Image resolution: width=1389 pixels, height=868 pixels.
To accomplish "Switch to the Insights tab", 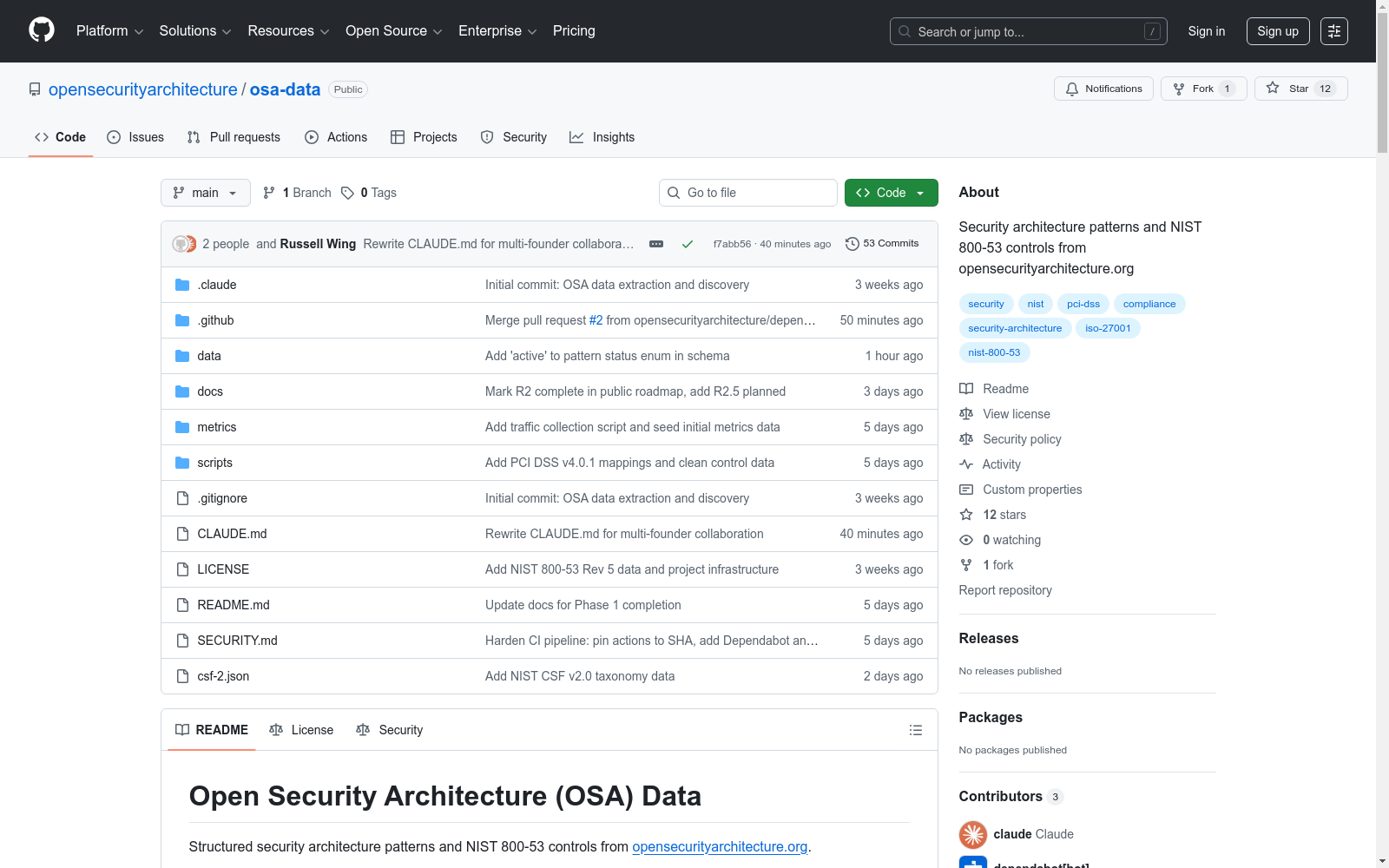I will coord(602,137).
